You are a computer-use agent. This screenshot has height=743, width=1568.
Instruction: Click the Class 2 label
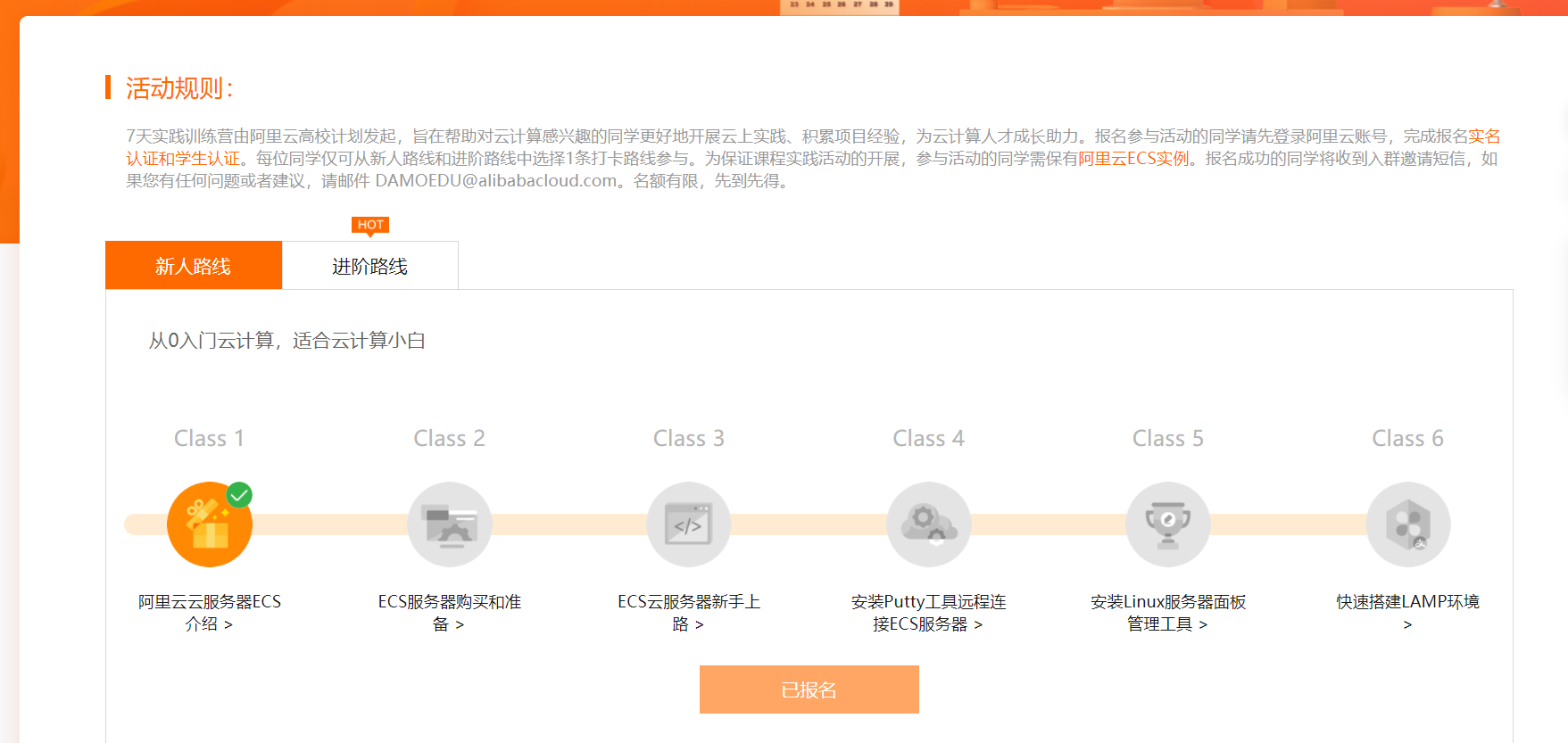[450, 438]
